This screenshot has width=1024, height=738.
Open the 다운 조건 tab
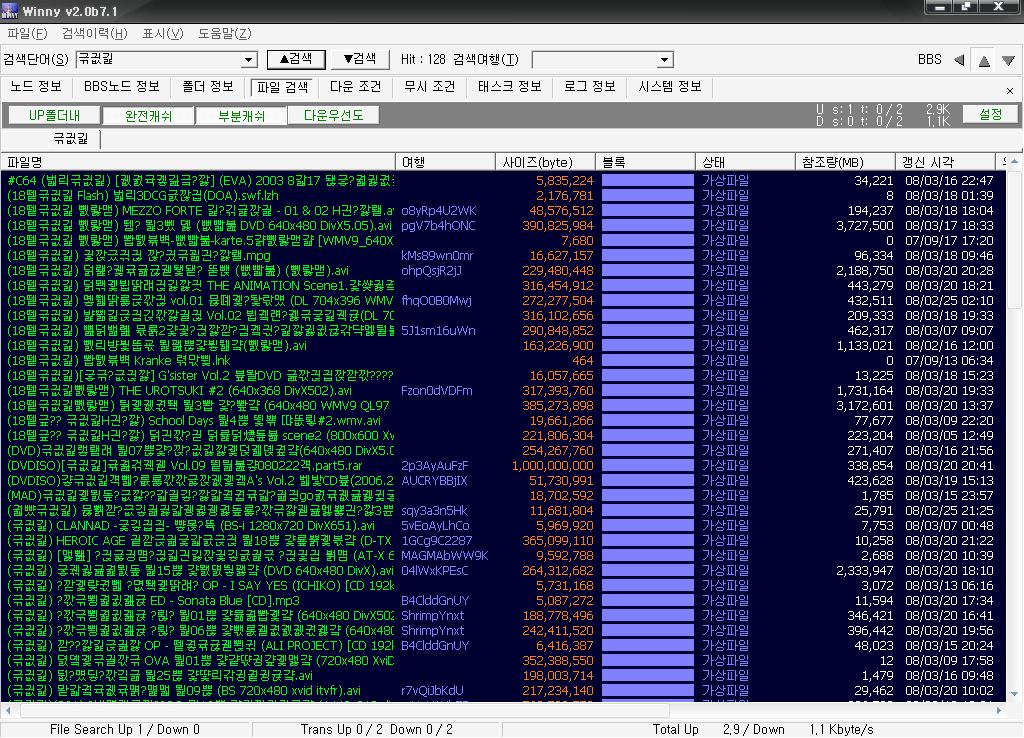coord(355,86)
